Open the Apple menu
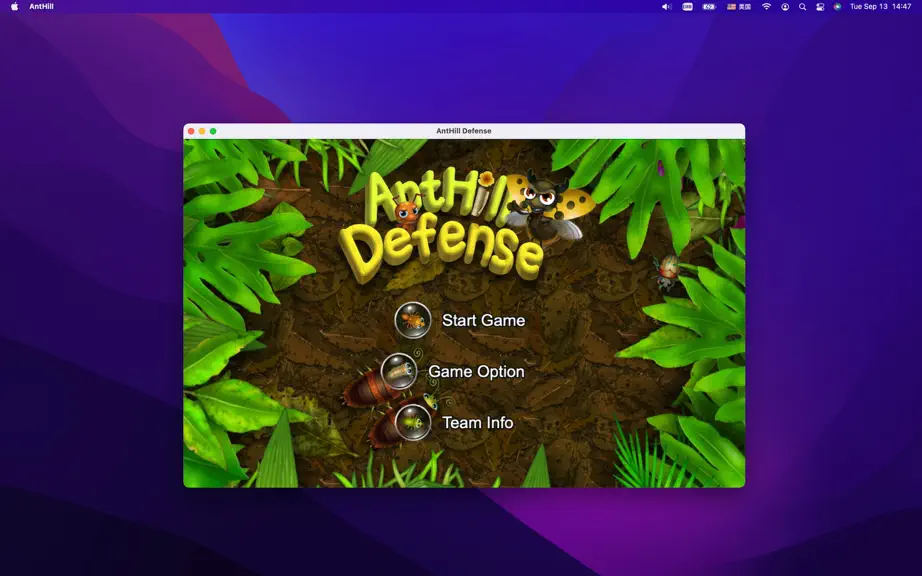The image size is (922, 576). (x=14, y=6)
